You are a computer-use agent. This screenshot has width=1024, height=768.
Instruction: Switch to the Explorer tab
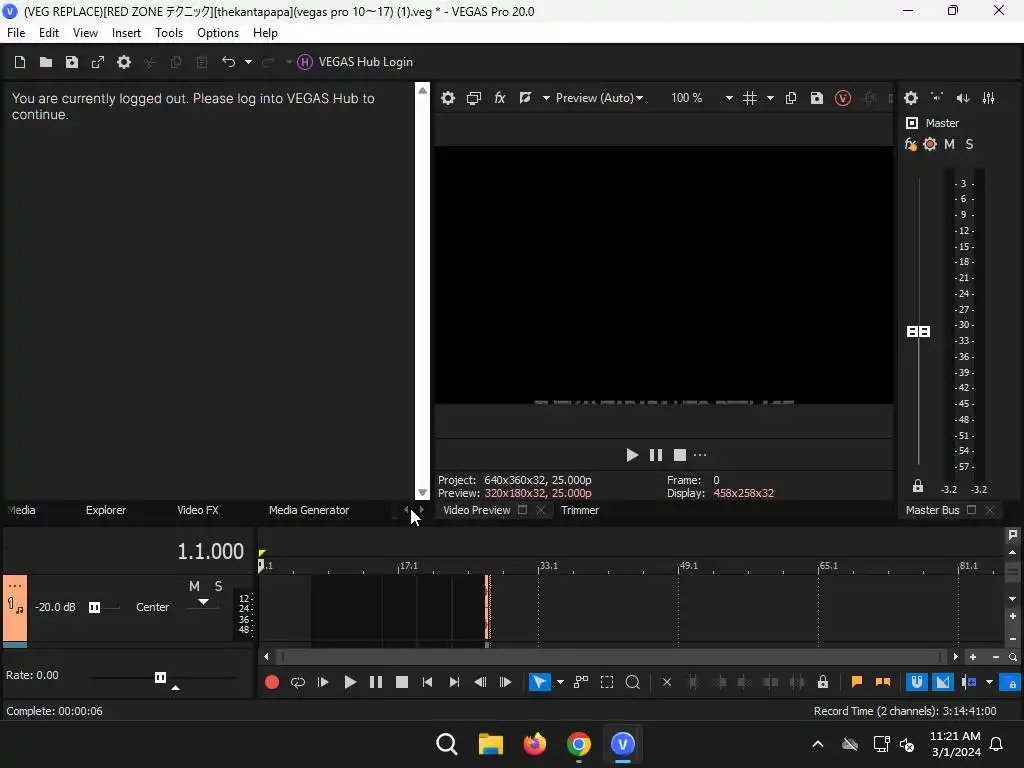click(x=106, y=510)
